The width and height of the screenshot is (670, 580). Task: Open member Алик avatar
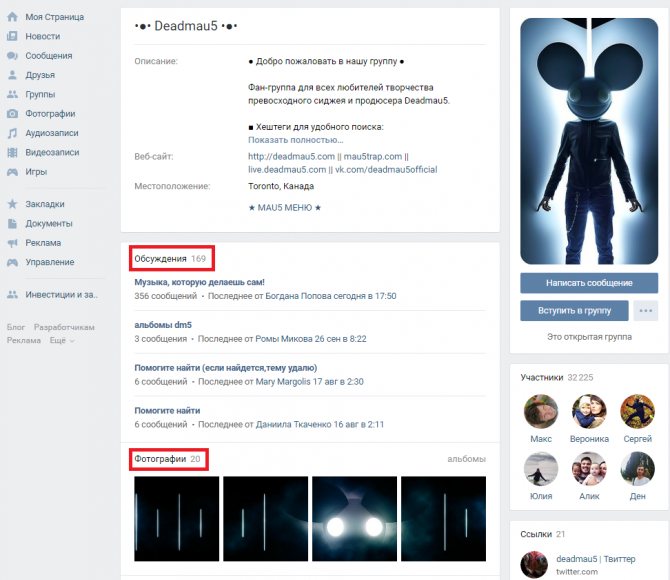[589, 469]
